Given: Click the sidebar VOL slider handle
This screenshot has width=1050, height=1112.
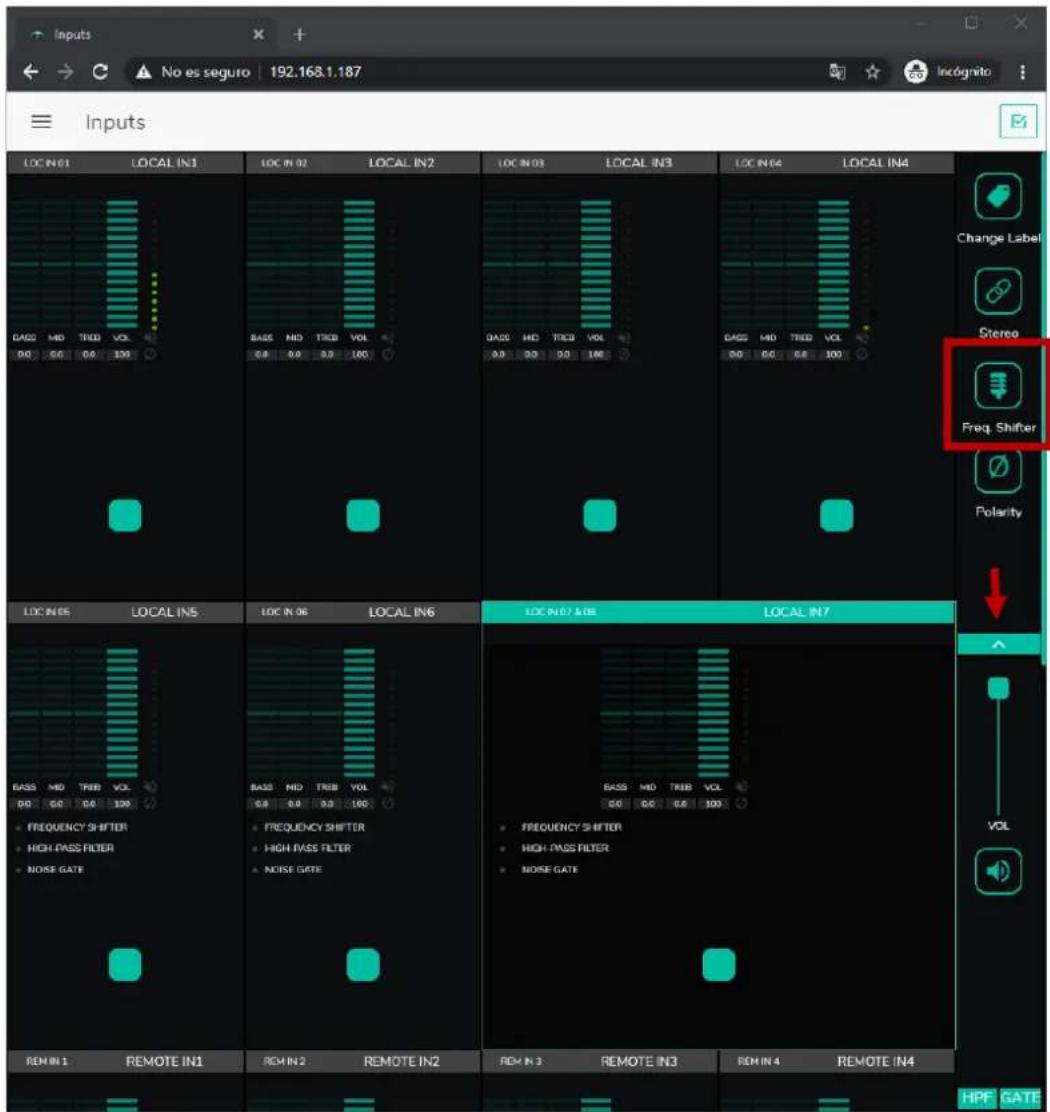Looking at the screenshot, I should click(x=998, y=688).
